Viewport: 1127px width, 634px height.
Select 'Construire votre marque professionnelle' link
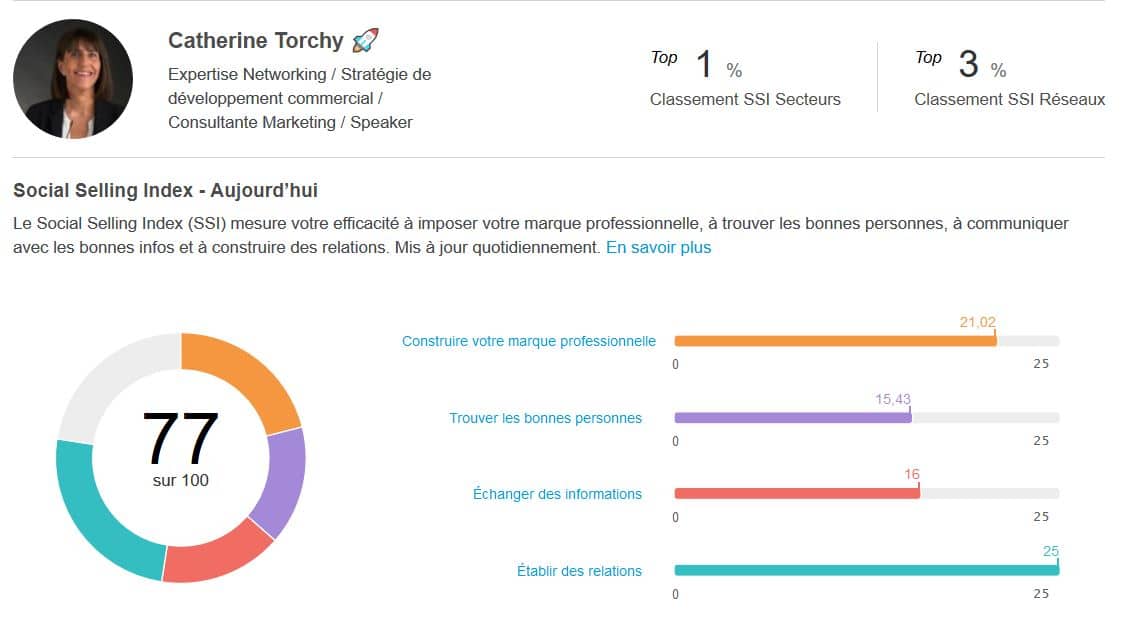(x=528, y=341)
